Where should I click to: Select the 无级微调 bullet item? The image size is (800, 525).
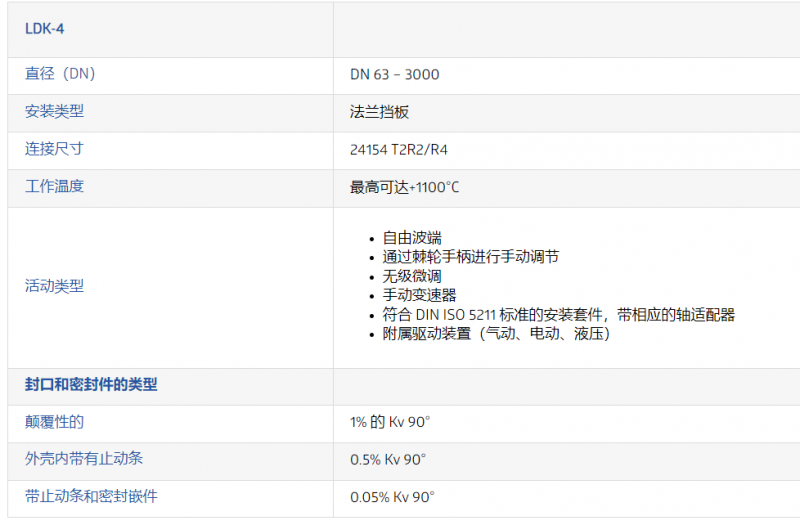point(412,276)
